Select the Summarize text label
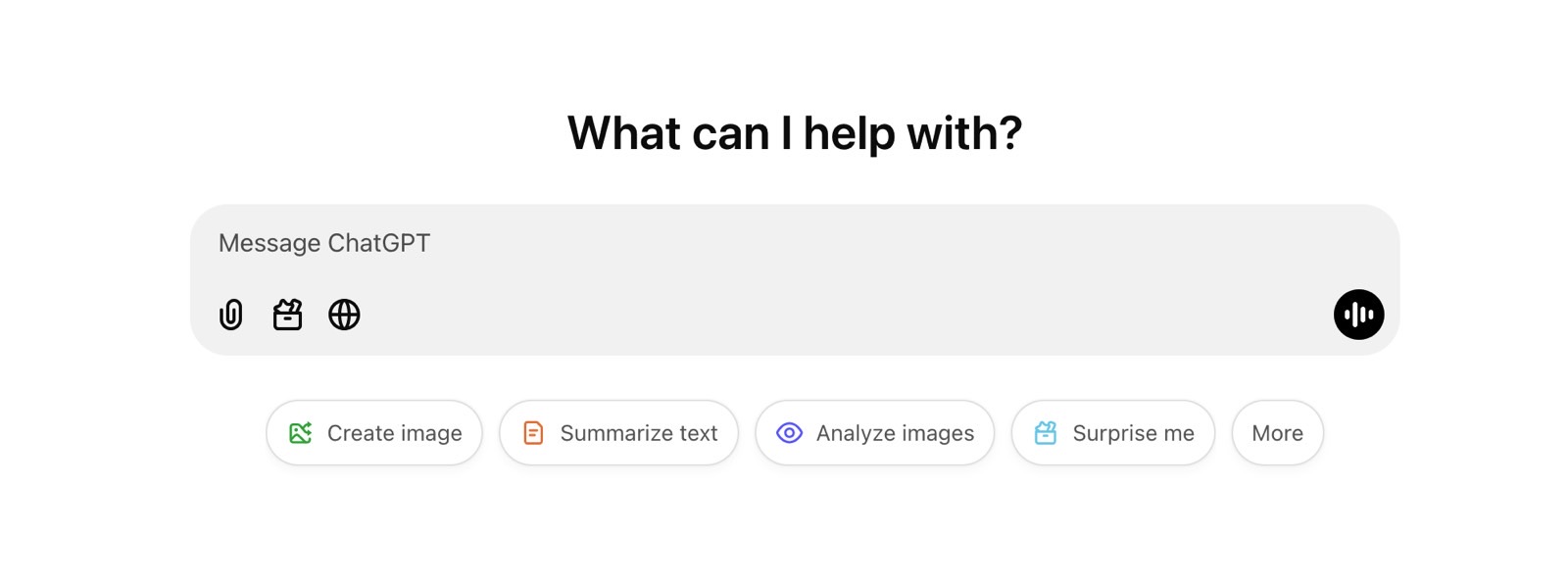This screenshot has height=585, width=1568. [639, 433]
